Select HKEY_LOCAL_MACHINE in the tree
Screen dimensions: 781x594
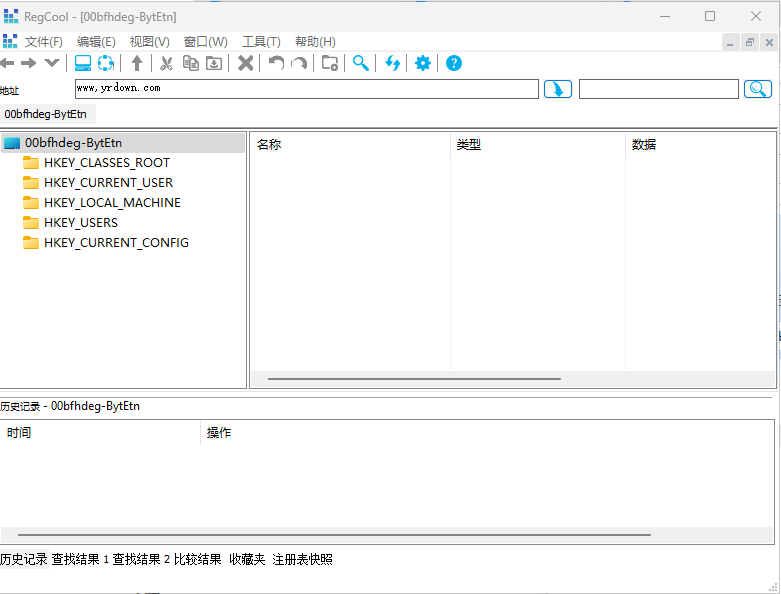[112, 203]
